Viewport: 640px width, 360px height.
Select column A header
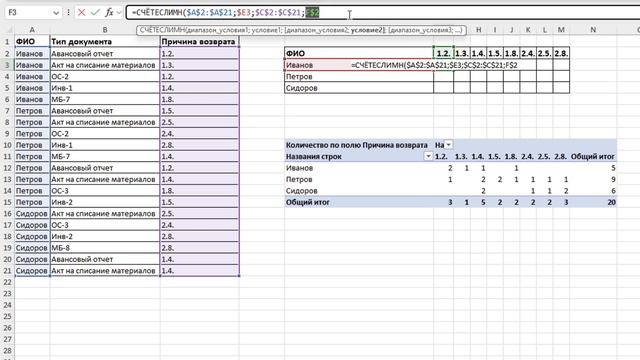(x=32, y=30)
